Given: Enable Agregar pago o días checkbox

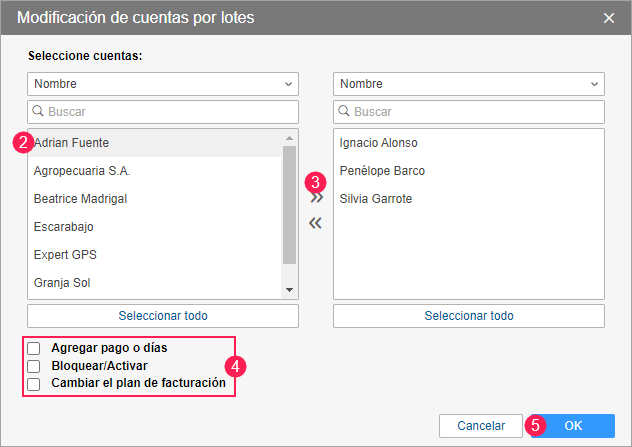Looking at the screenshot, I should coord(34,349).
